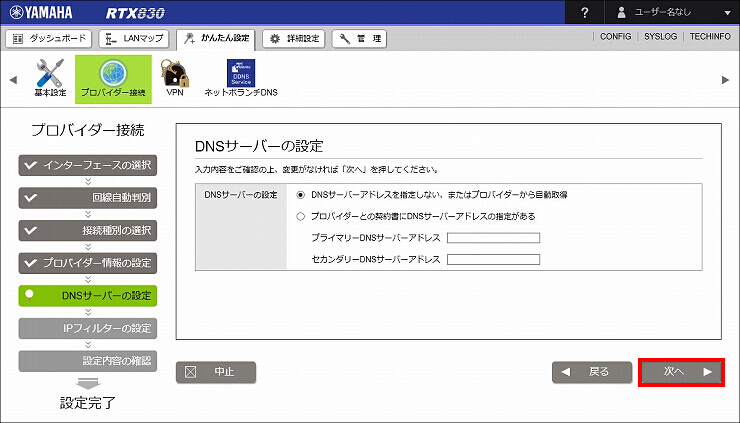Switch to the ダッシュボード tab
This screenshot has width=740, height=423.
49,39
